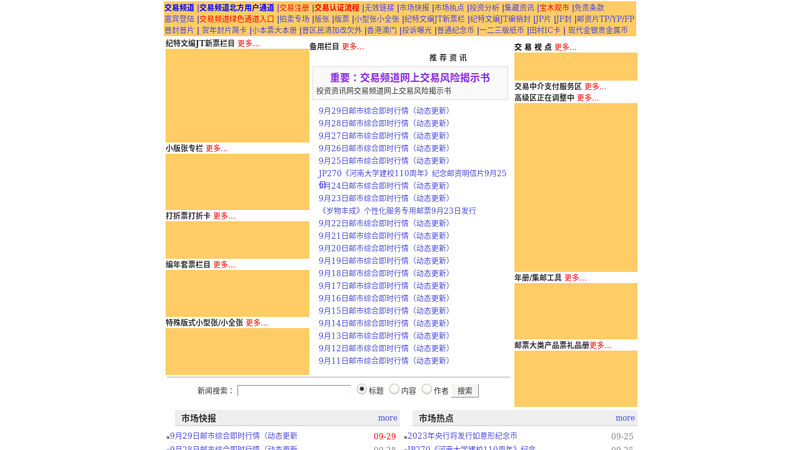800x450 pixels.
Task: Open 无效链接 nav link
Action: pos(379,8)
